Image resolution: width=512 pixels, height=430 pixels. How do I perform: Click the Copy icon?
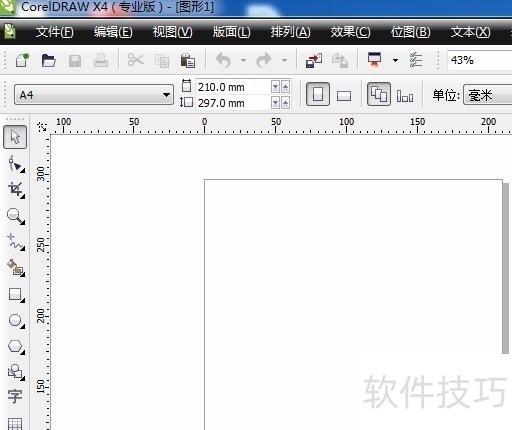point(162,61)
